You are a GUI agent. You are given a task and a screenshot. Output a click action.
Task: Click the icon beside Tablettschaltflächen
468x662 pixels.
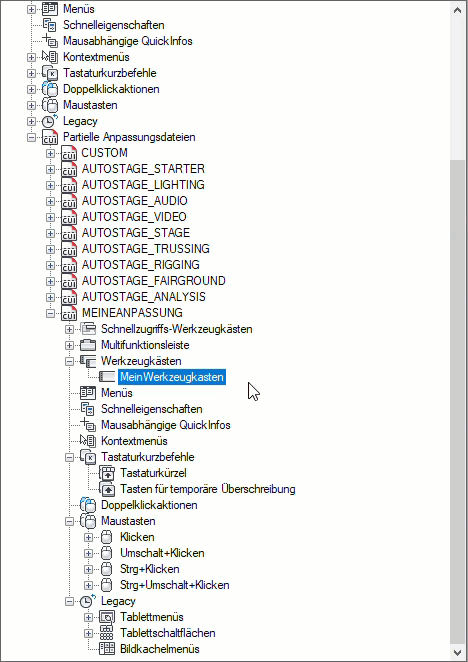tap(107, 633)
